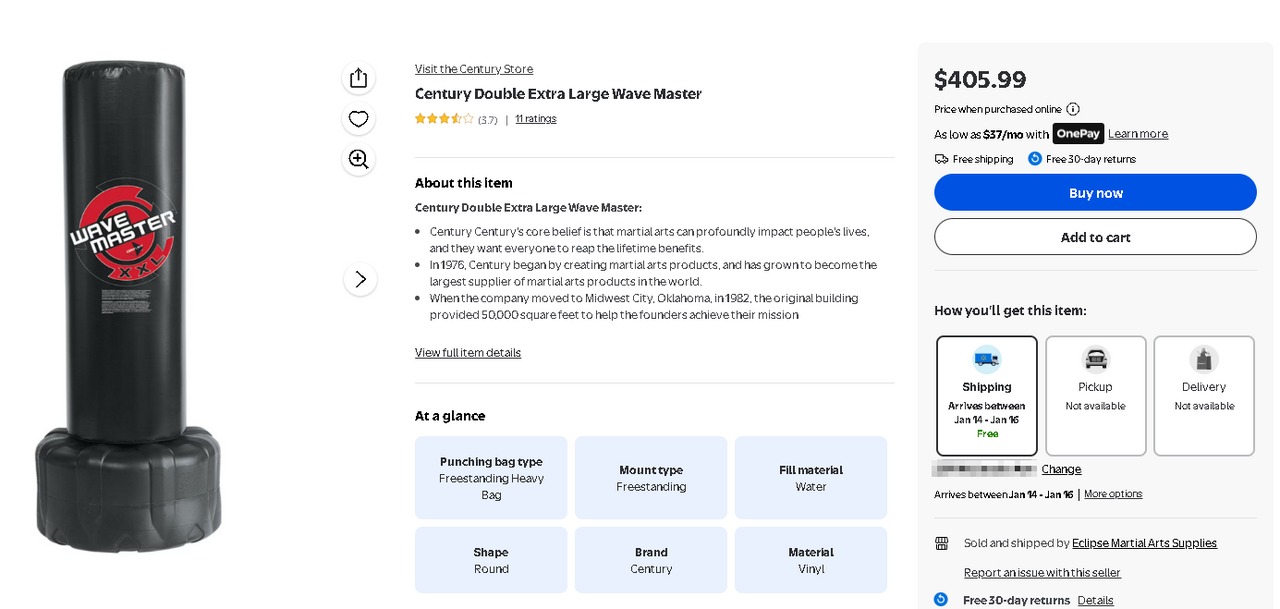Click info icon next to price
Image resolution: width=1280 pixels, height=609 pixels.
point(1073,109)
